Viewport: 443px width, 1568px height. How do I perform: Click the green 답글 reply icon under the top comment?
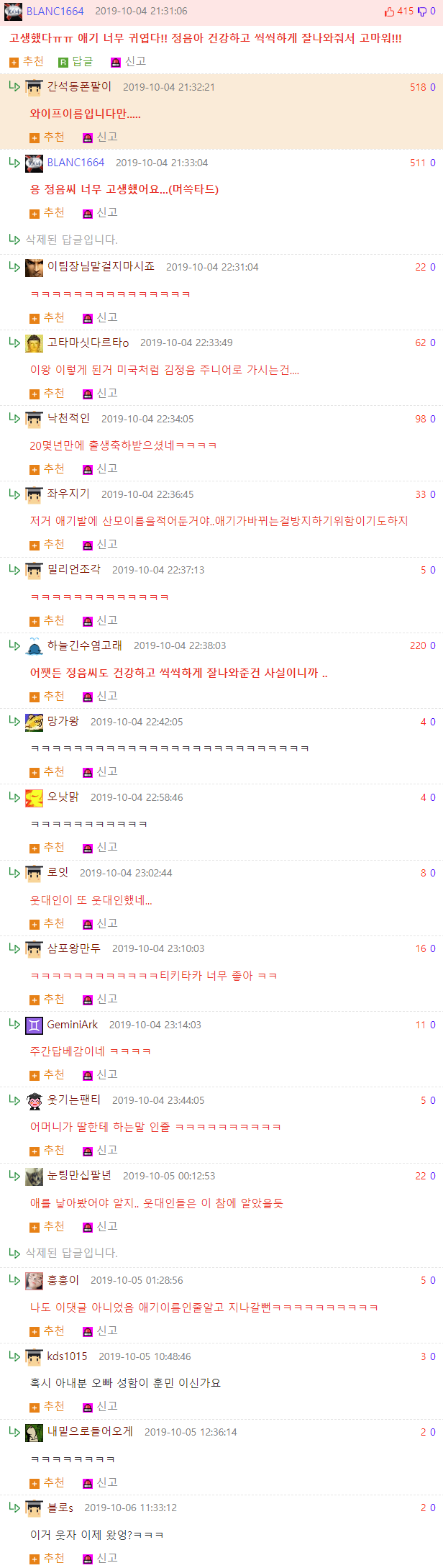pos(63,63)
